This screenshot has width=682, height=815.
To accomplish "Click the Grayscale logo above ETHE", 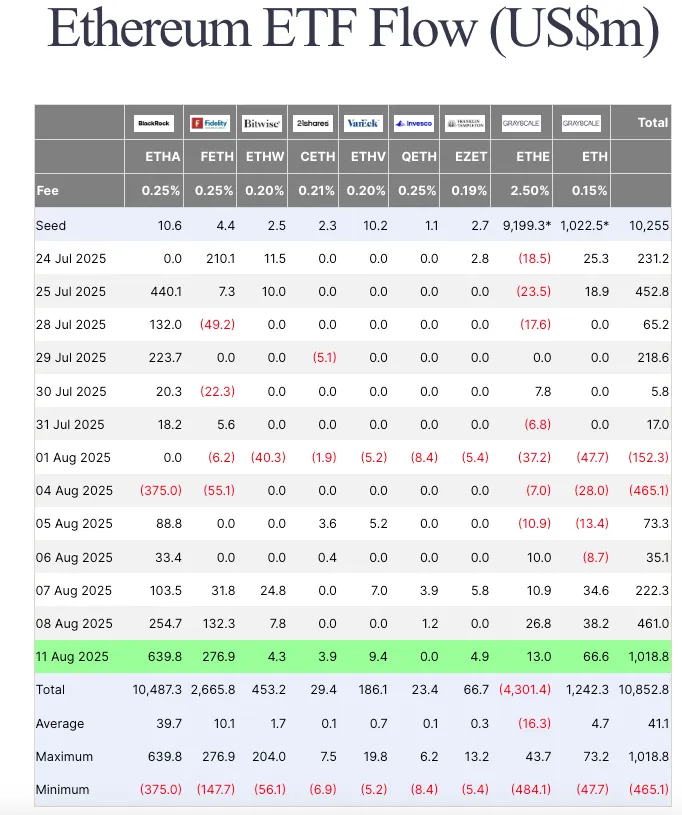I will (527, 124).
